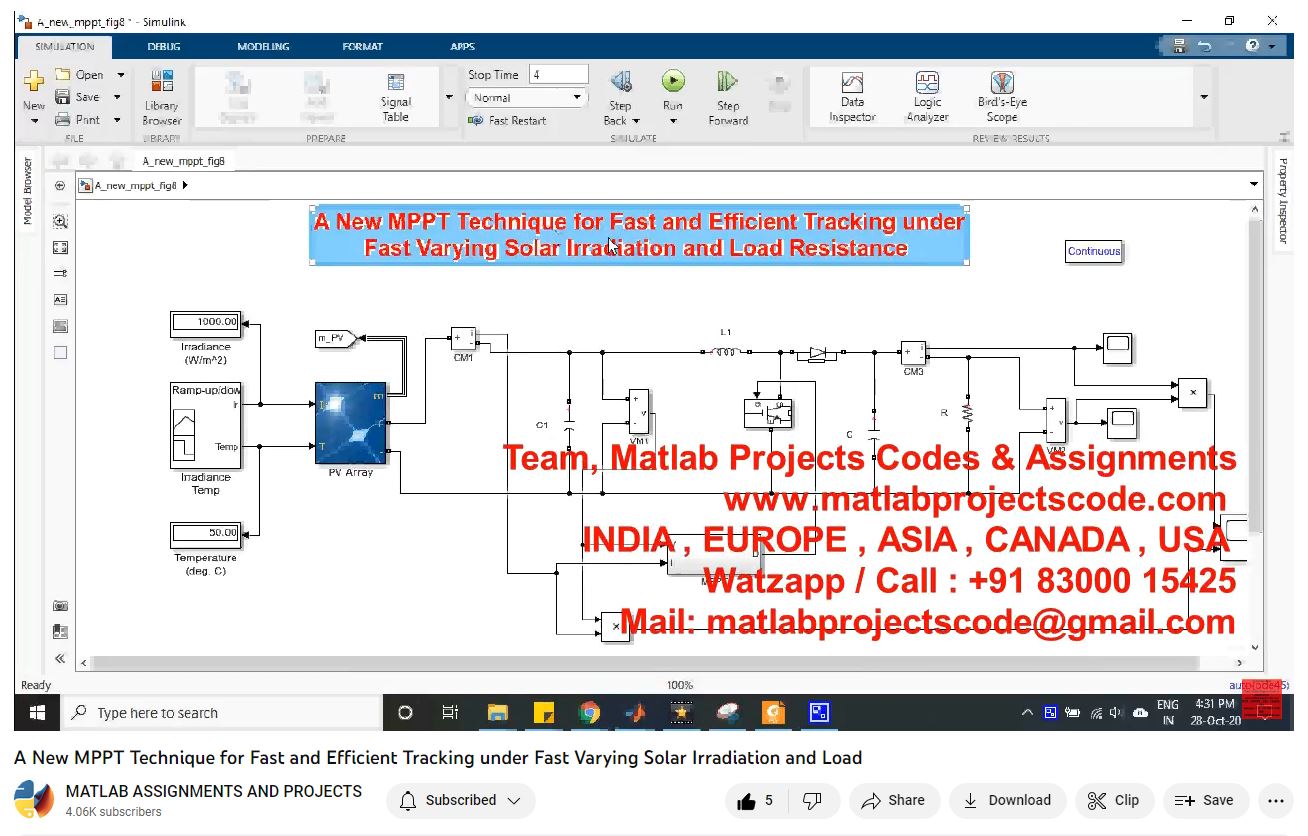Expand the Review Results gallery arrow

(x=1203, y=97)
